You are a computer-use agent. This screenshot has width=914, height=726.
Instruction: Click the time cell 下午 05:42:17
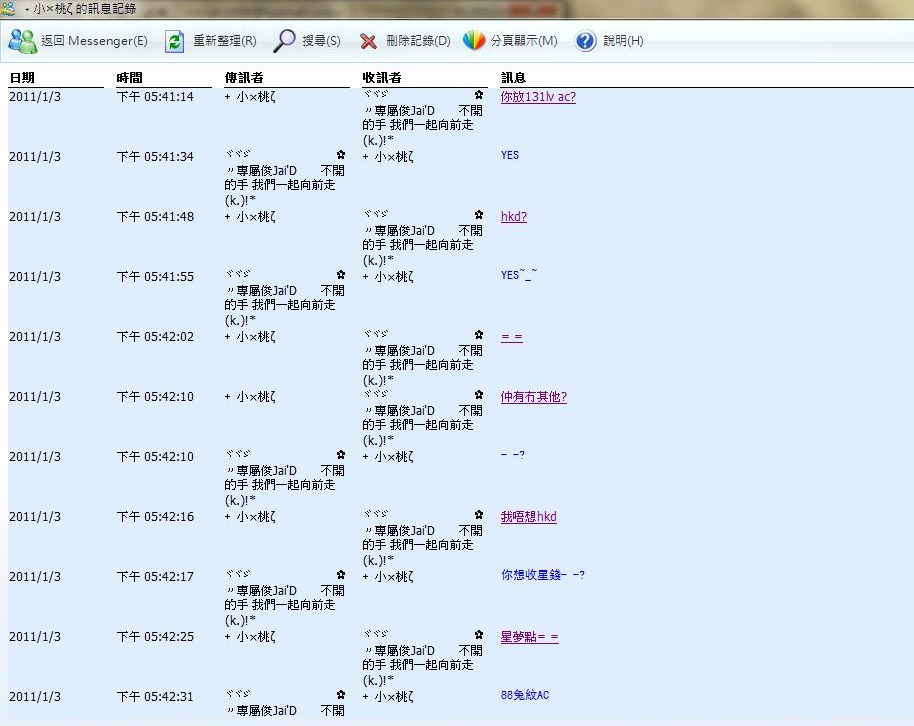155,577
